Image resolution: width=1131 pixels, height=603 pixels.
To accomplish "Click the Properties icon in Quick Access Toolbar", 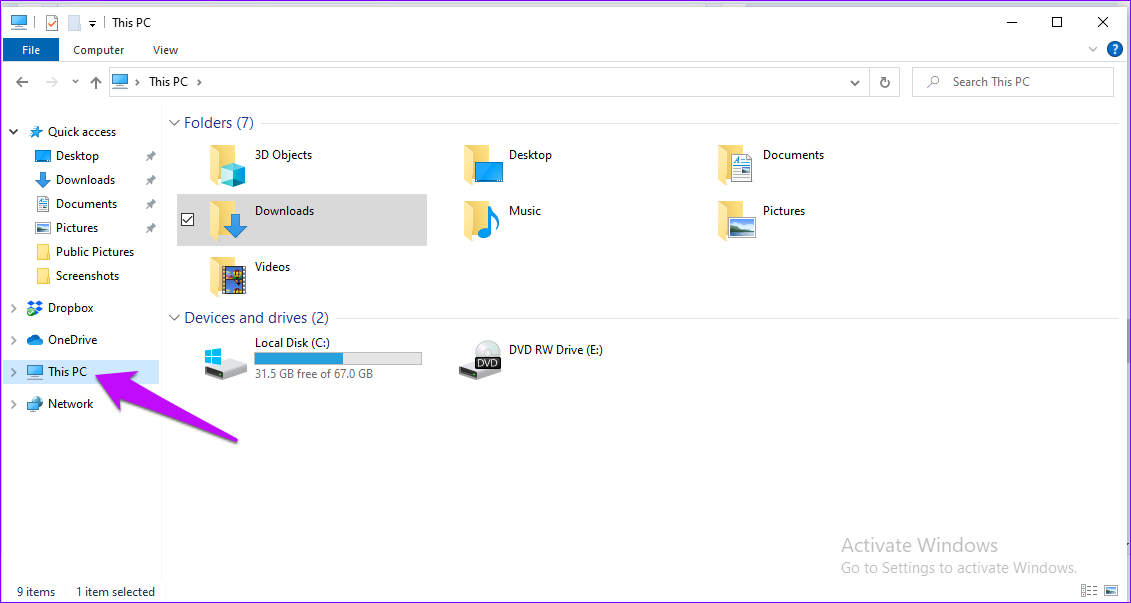I will pyautogui.click(x=52, y=23).
